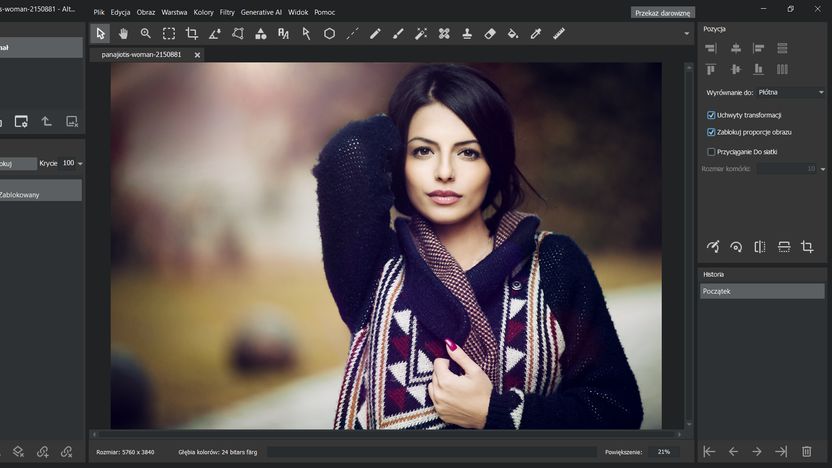Click Przekaż darowiznę button
832x468 pixels.
coord(663,13)
